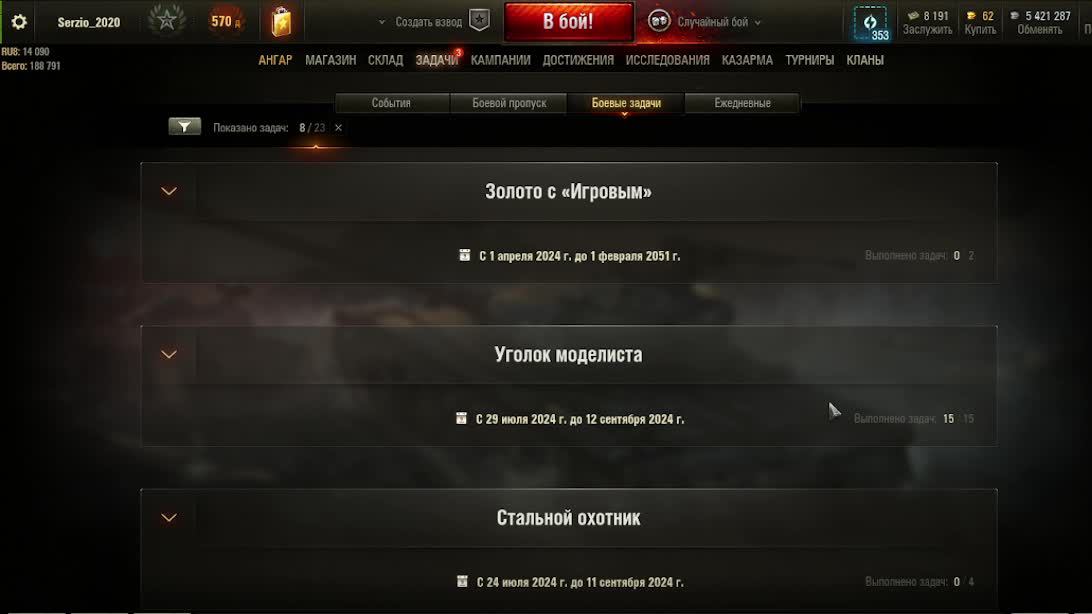
Task: Open the ИССЛЕДОВАНИЯ menu
Action: tap(667, 61)
